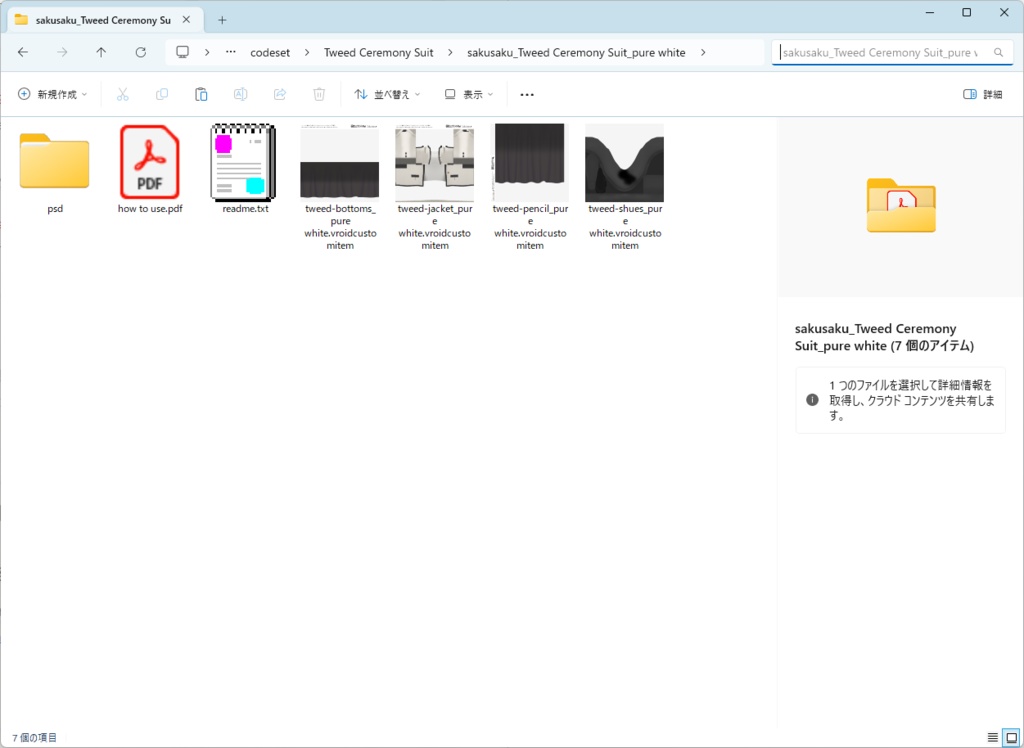
Task: Click the Cut scissors icon
Action: [123, 94]
